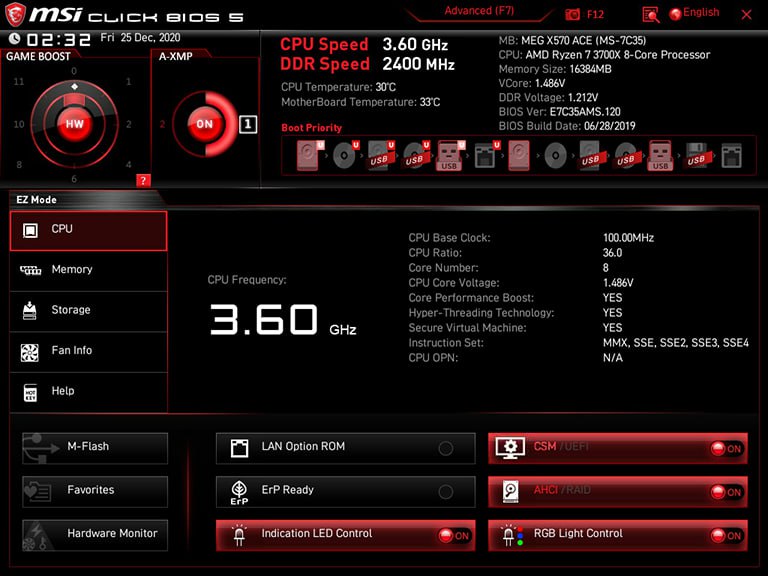Select A-XMP profile 1
768x576 pixels.
pyautogui.click(x=248, y=124)
